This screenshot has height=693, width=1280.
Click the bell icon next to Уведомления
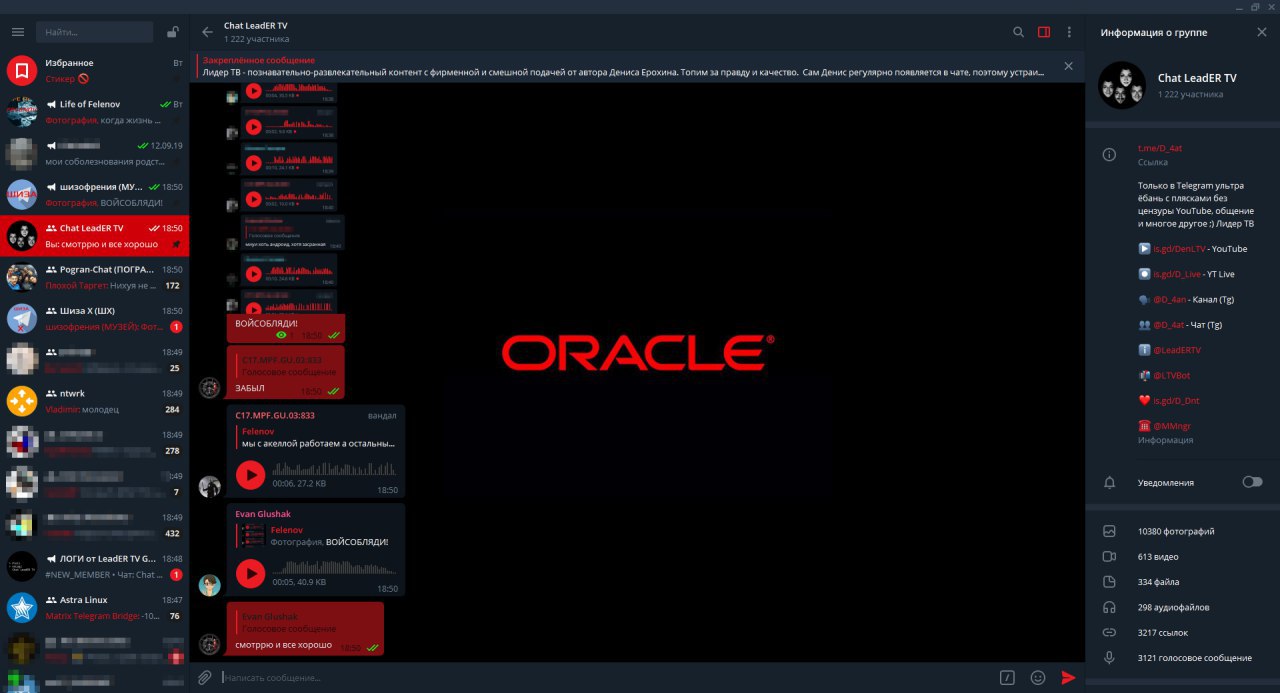1109,482
